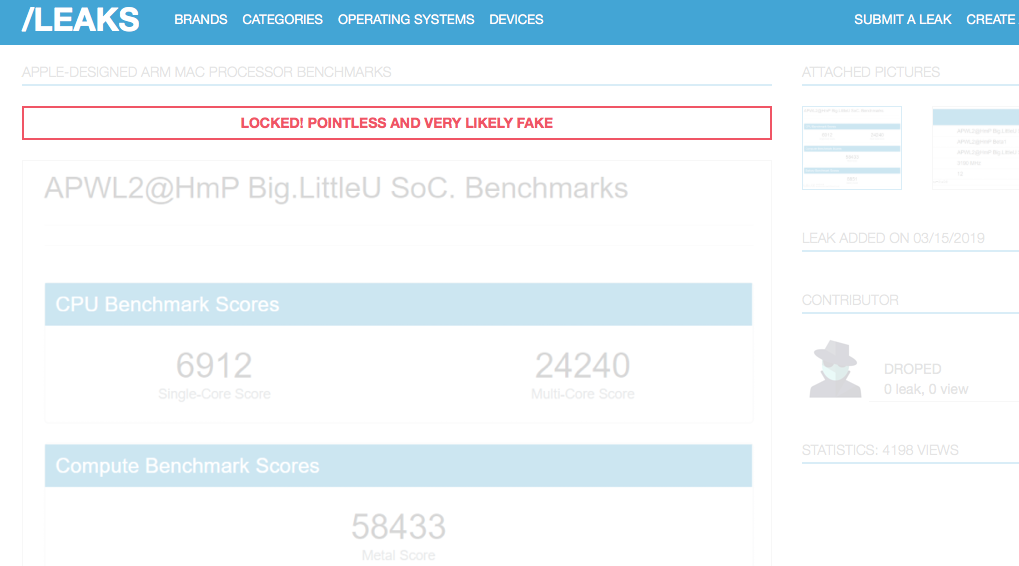Click the APWL2@HmP Big.LittleU SoC title
1019x566 pixels.
(336, 188)
